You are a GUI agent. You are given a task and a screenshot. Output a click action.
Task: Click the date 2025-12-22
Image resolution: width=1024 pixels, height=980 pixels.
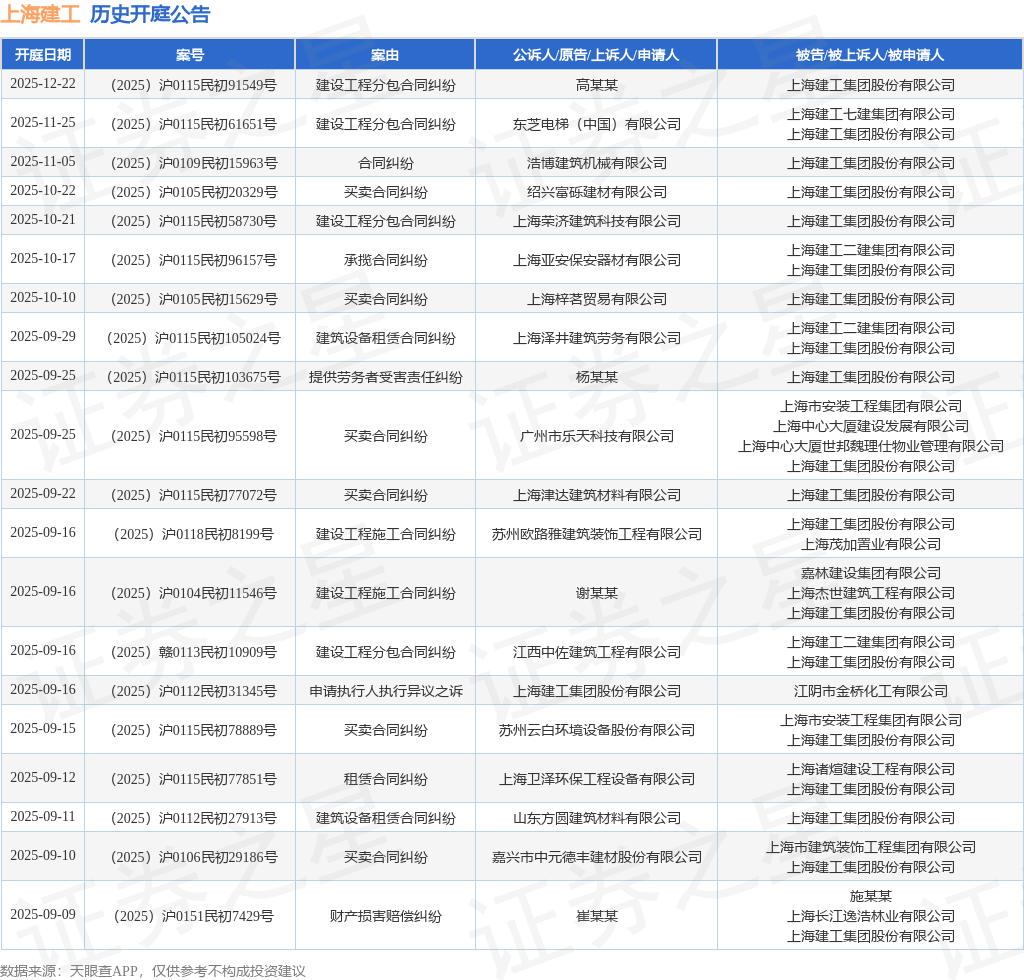coord(43,84)
